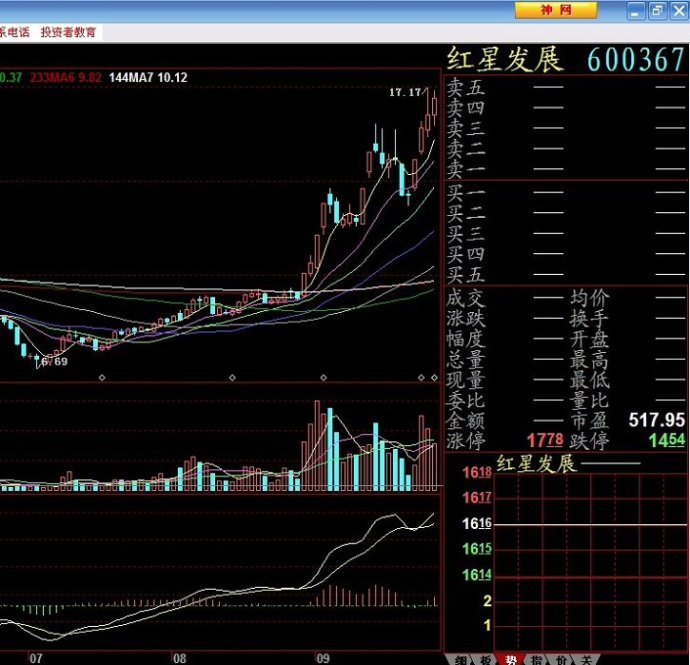This screenshot has width=690, height=665.
Task: Click the 总量 label
Action: coord(466,360)
